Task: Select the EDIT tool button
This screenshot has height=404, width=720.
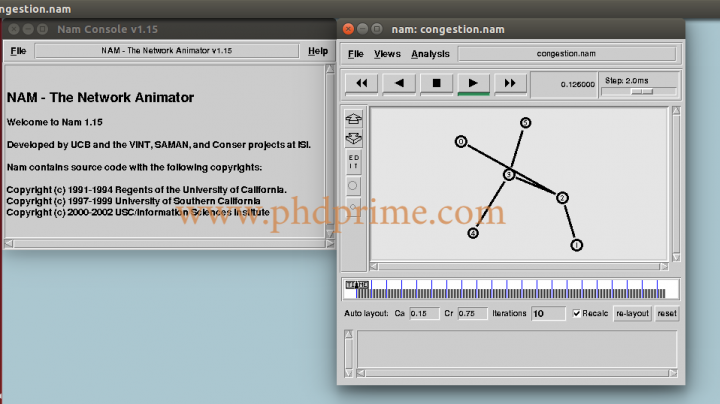Action: tap(353, 161)
